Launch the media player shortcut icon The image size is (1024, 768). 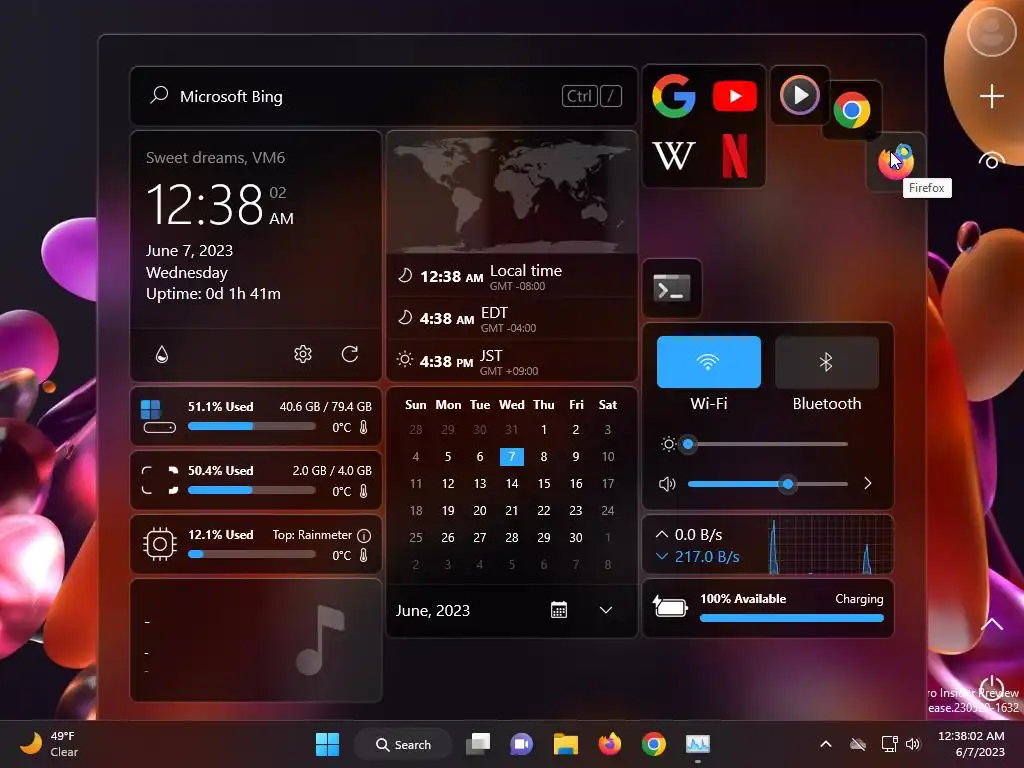(x=799, y=95)
